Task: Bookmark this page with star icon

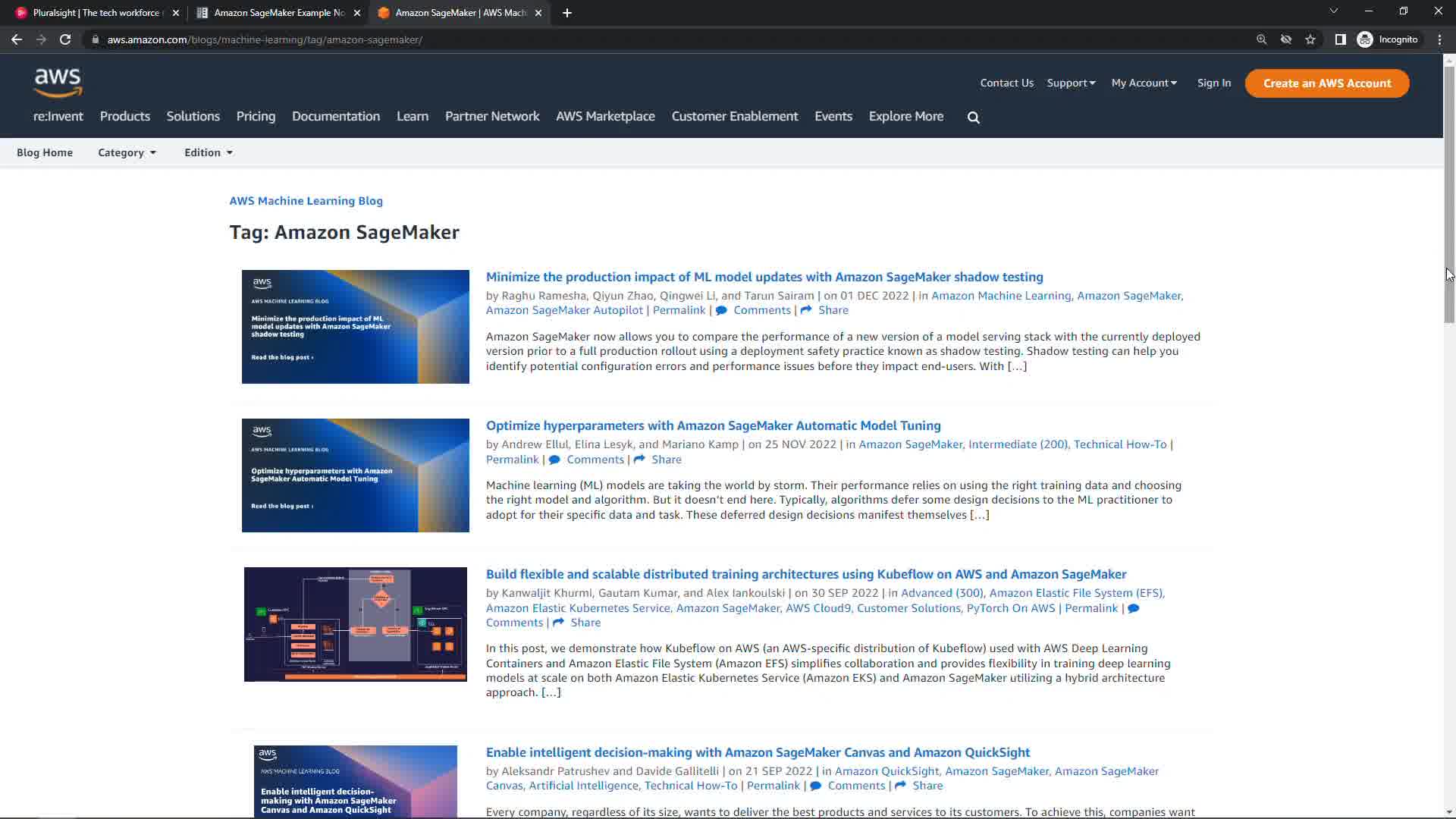Action: (x=1310, y=39)
